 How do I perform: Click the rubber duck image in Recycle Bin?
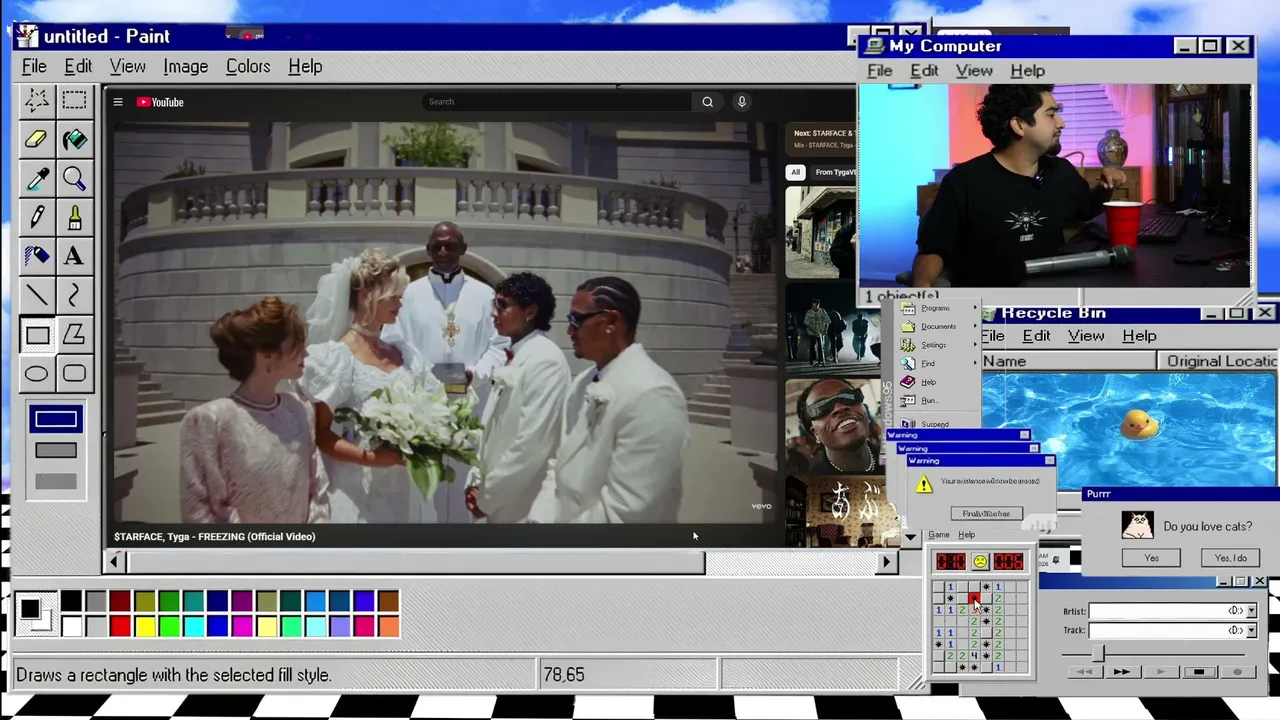1138,424
